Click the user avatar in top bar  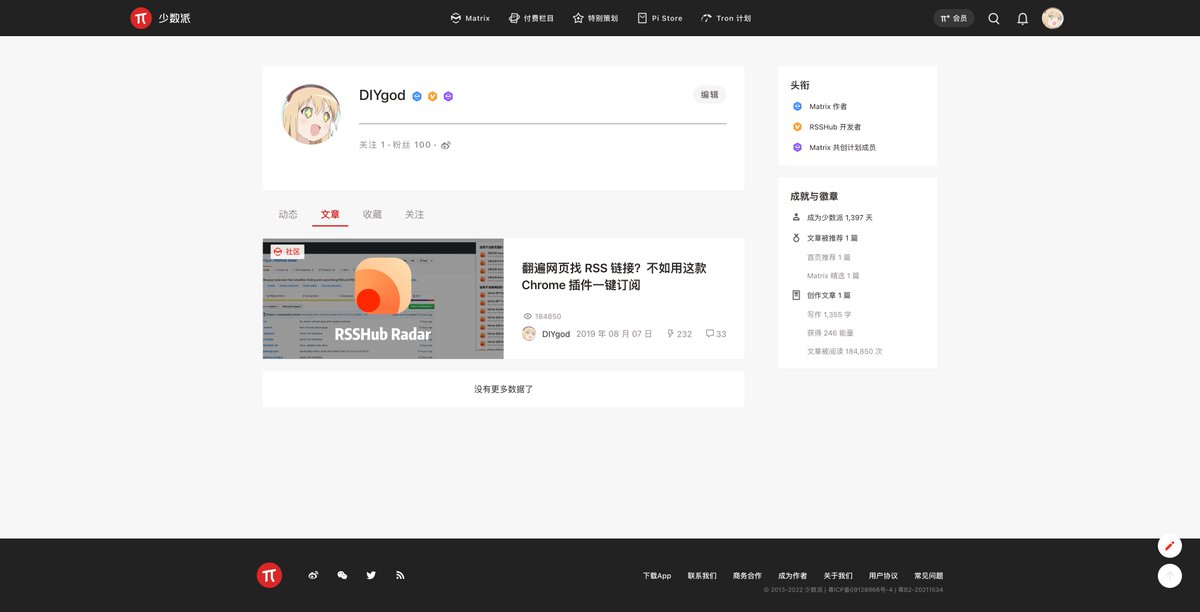1053,18
